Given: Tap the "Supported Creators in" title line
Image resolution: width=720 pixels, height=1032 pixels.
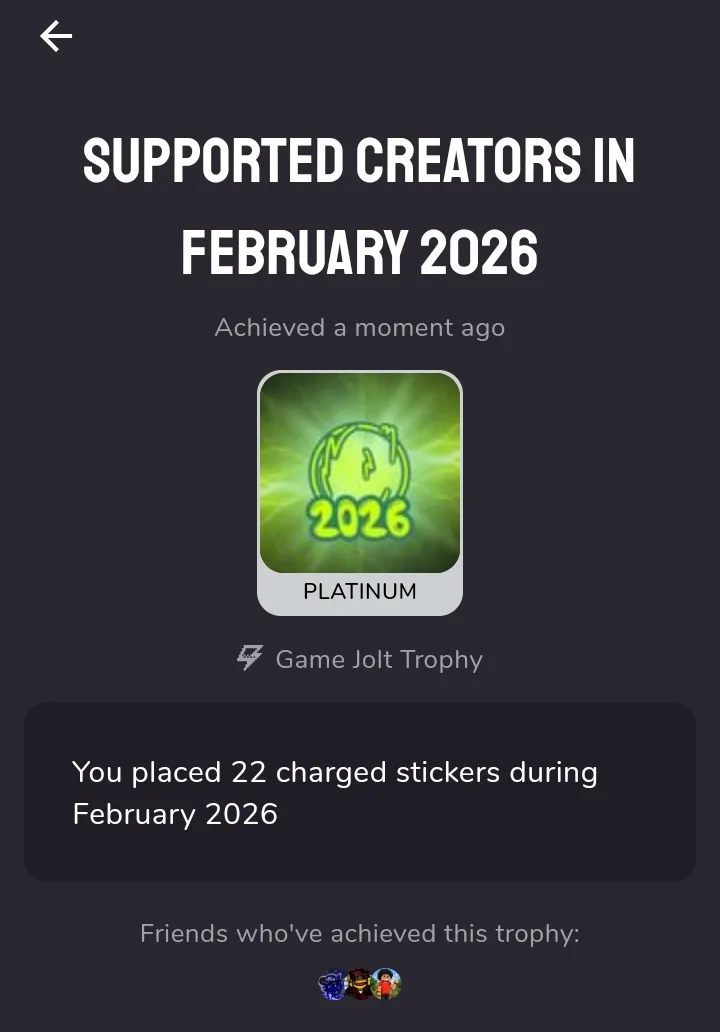Looking at the screenshot, I should pos(359,161).
